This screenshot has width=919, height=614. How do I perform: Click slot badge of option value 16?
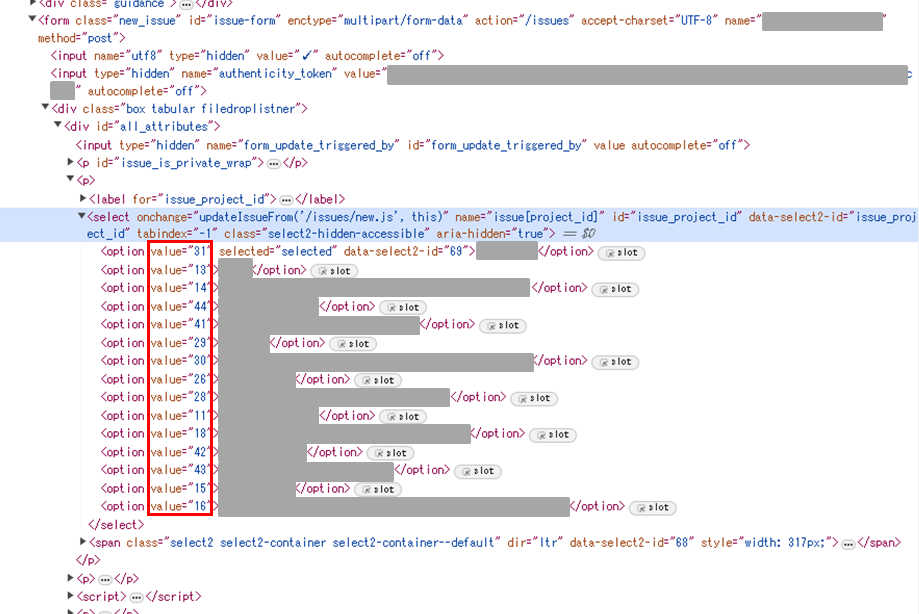(652, 507)
